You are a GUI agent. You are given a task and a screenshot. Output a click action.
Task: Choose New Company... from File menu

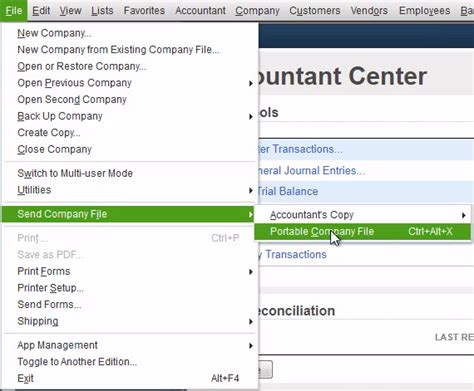click(x=129, y=33)
